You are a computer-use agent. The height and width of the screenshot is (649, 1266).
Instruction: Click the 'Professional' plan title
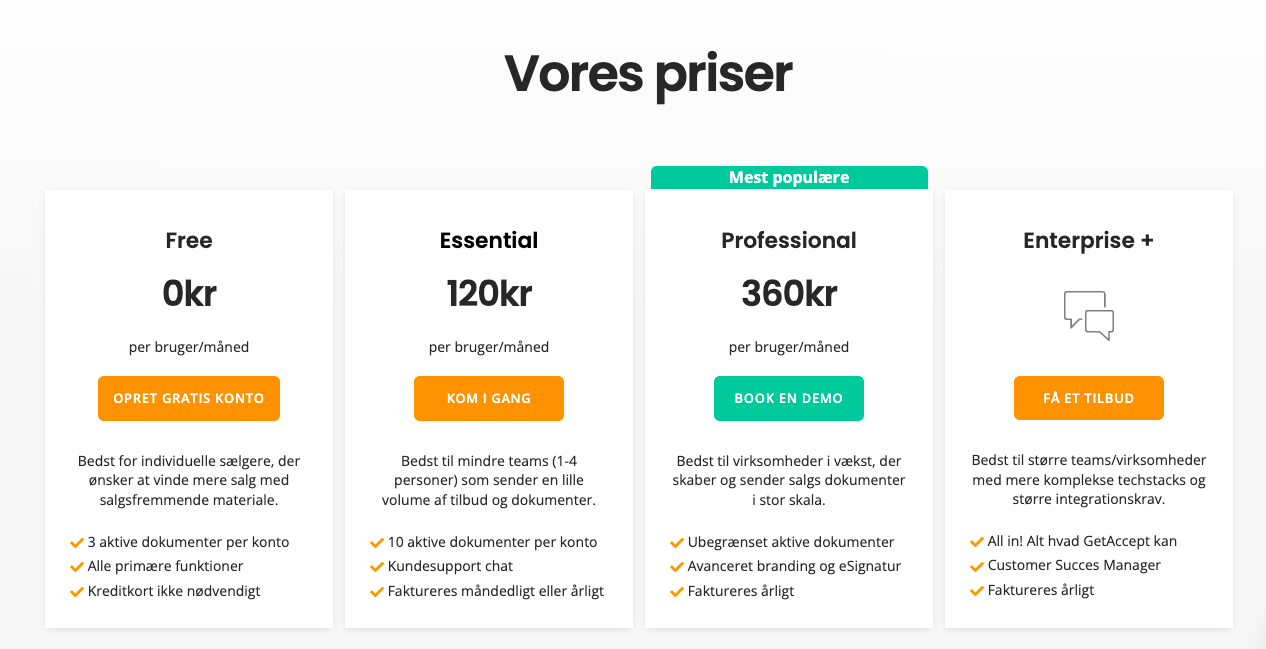pos(788,240)
